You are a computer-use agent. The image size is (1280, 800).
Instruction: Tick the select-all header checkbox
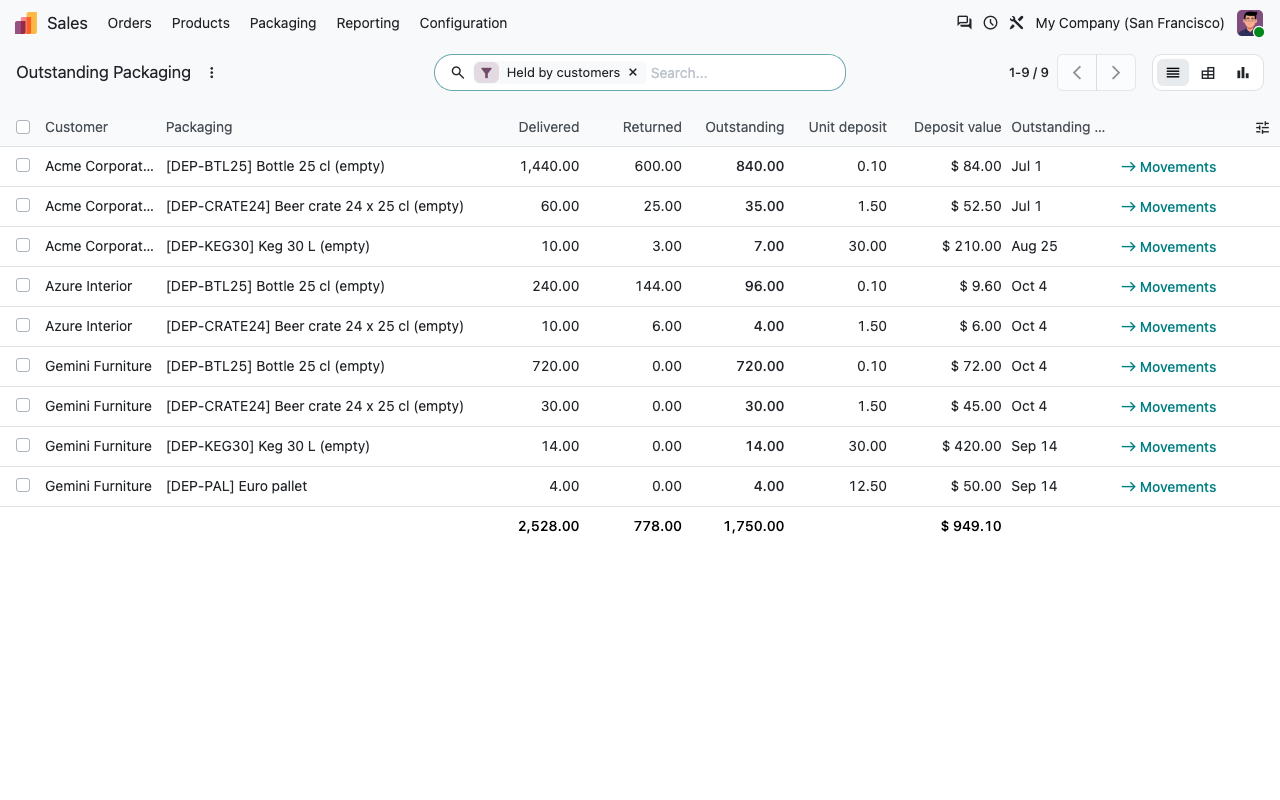coord(23,127)
